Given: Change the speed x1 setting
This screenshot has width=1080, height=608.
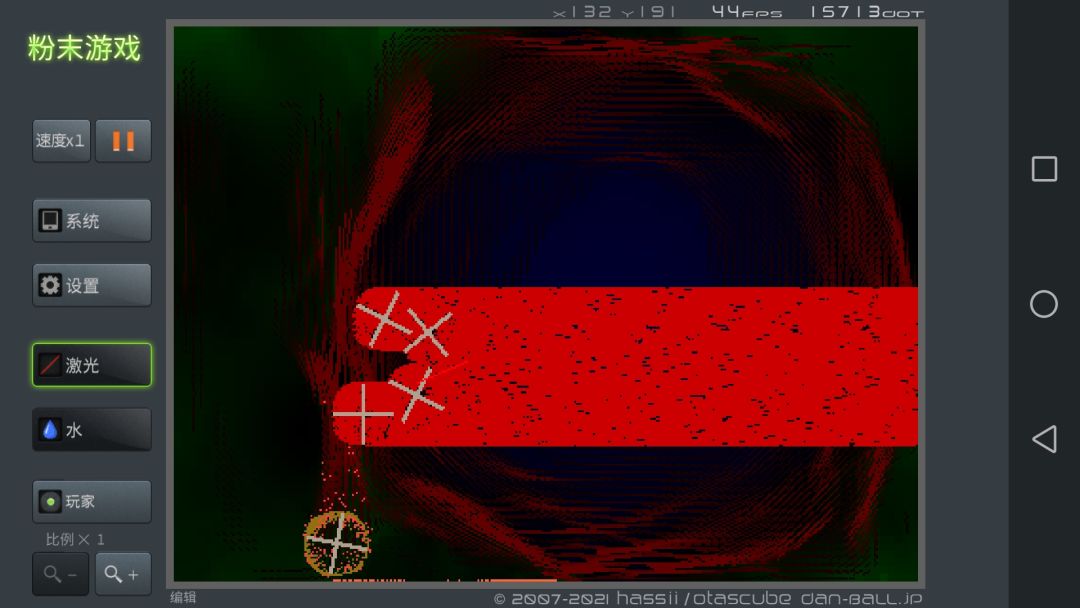Looking at the screenshot, I should pyautogui.click(x=61, y=141).
